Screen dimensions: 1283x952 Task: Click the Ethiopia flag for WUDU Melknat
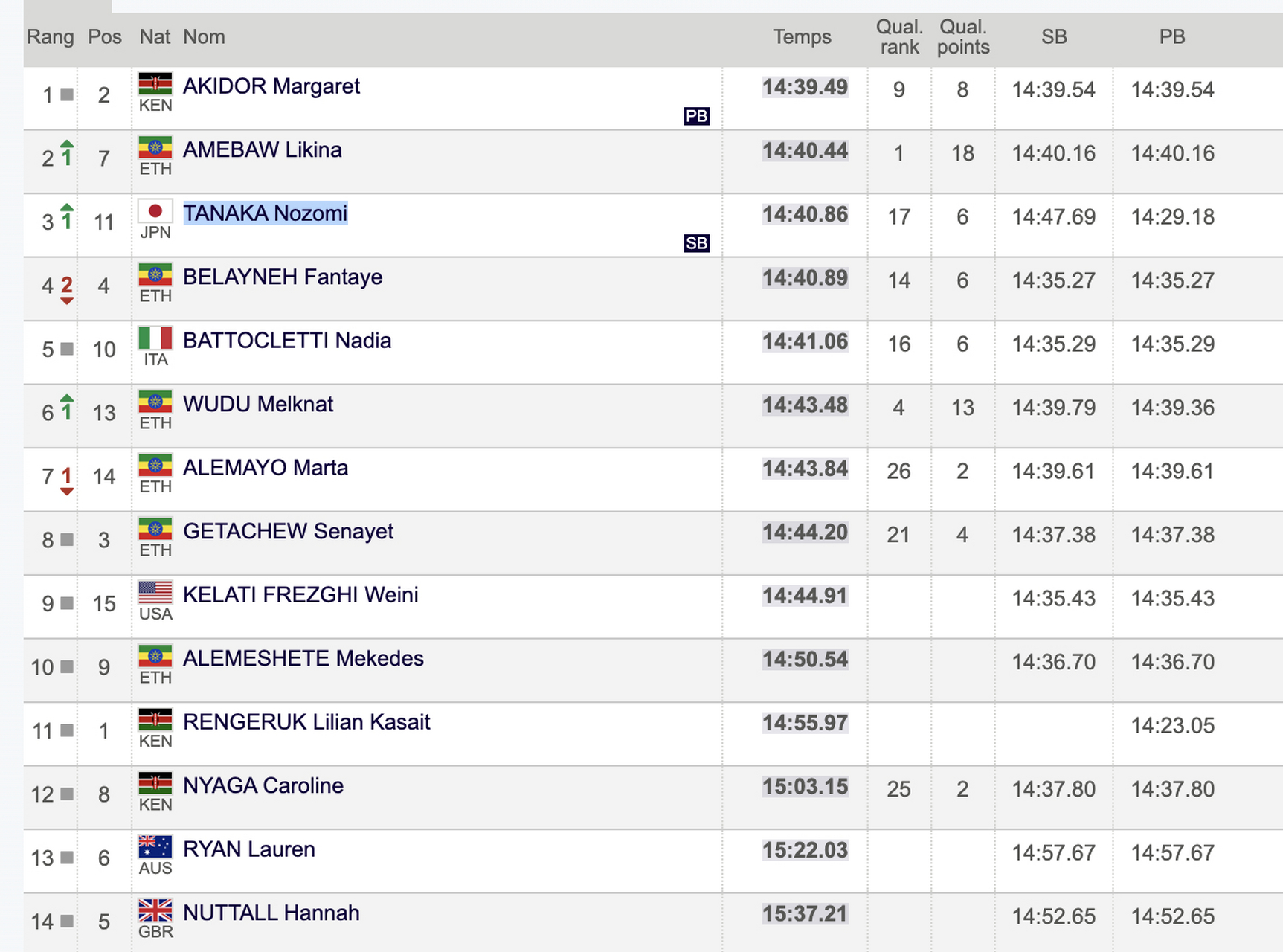[x=155, y=402]
